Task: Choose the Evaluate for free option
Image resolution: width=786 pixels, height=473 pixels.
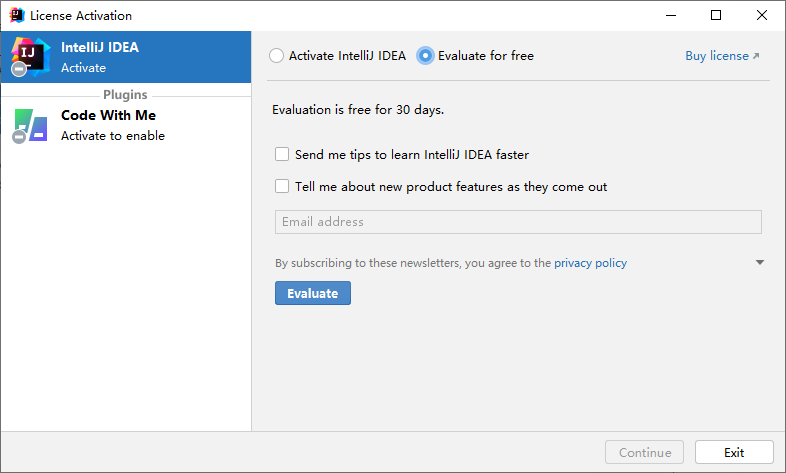Action: (x=426, y=56)
